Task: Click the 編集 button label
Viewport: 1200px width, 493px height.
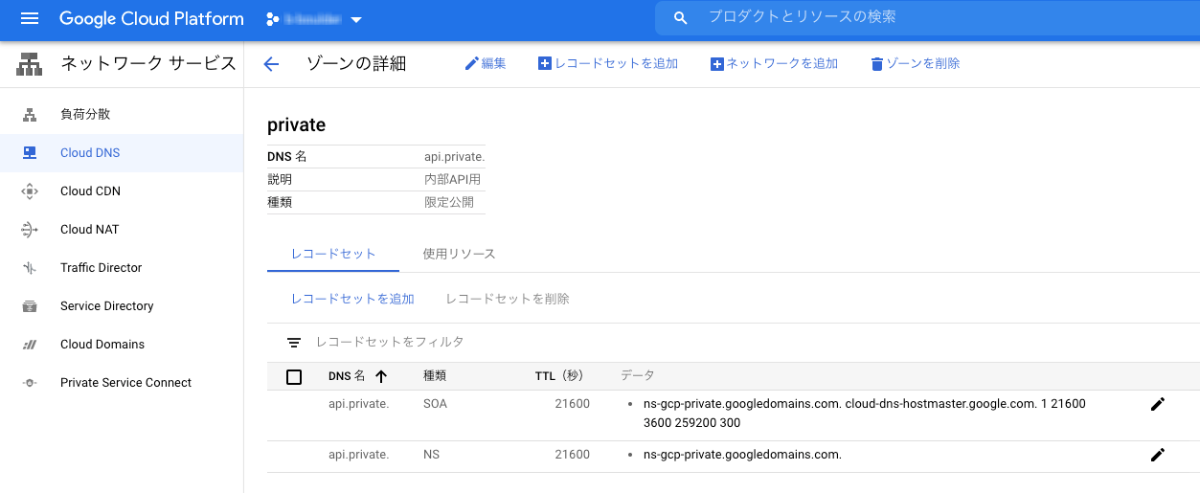Action: [x=493, y=64]
